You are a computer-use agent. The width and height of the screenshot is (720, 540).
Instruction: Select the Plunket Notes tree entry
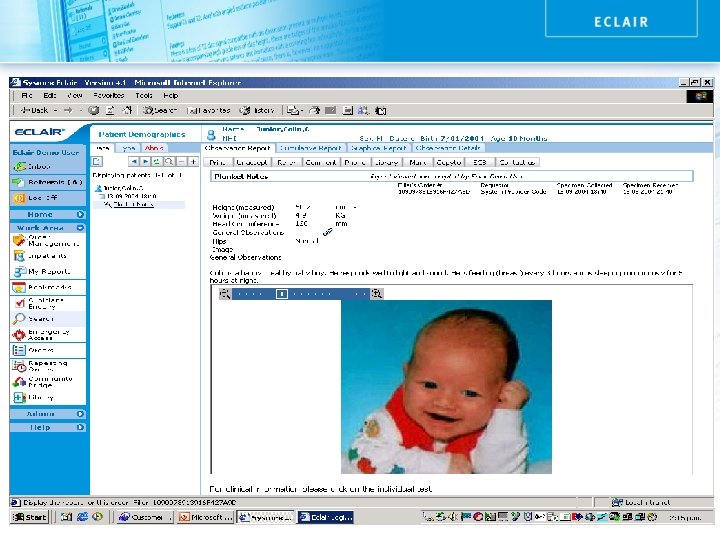[133, 204]
